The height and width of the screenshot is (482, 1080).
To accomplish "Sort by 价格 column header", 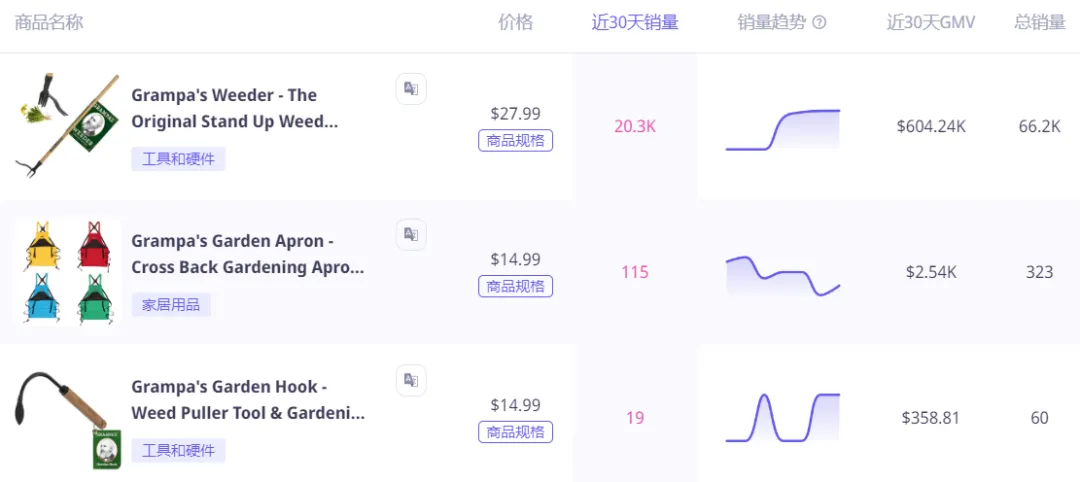I will pyautogui.click(x=516, y=23).
